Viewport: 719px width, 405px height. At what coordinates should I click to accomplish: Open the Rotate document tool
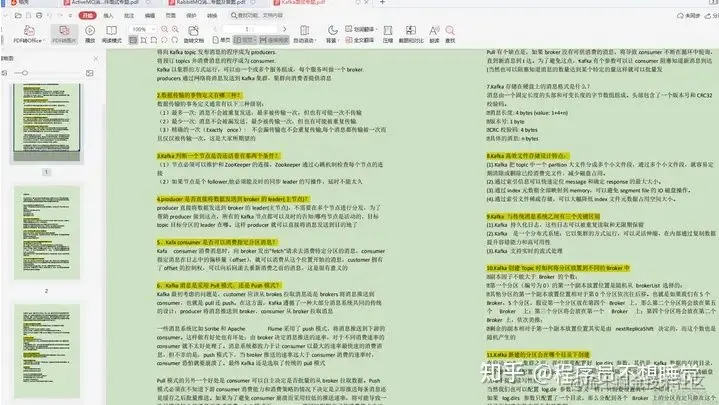[x=194, y=34]
